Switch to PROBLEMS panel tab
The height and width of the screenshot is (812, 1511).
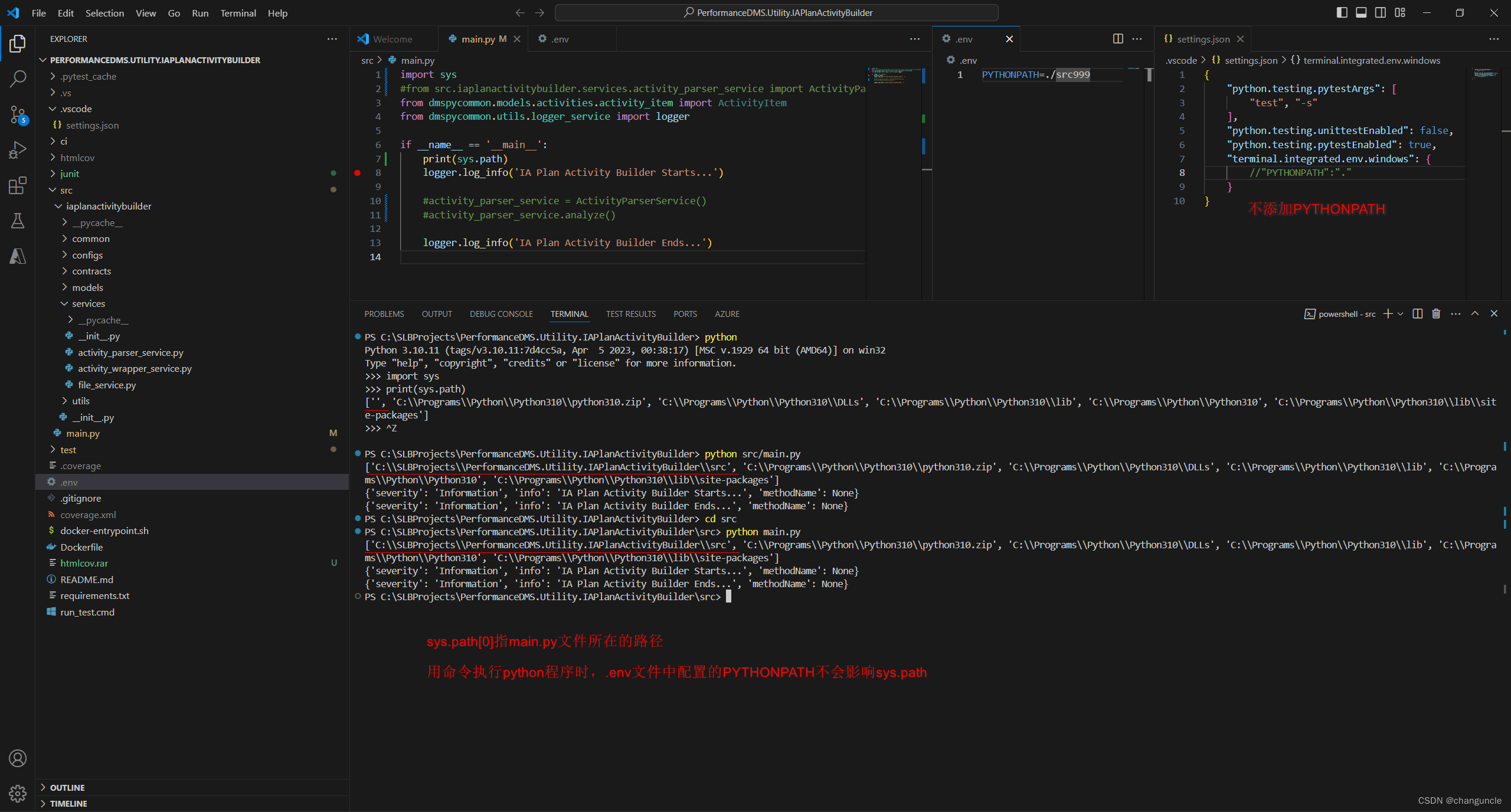(x=384, y=314)
